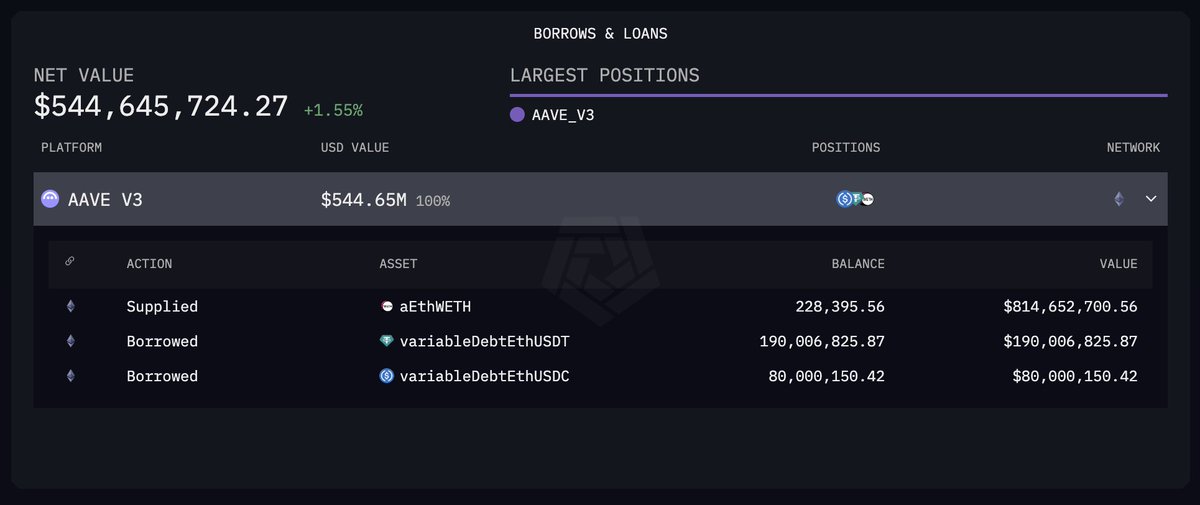Click the stacked position token icons
The height and width of the screenshot is (505, 1200).
coord(855,199)
